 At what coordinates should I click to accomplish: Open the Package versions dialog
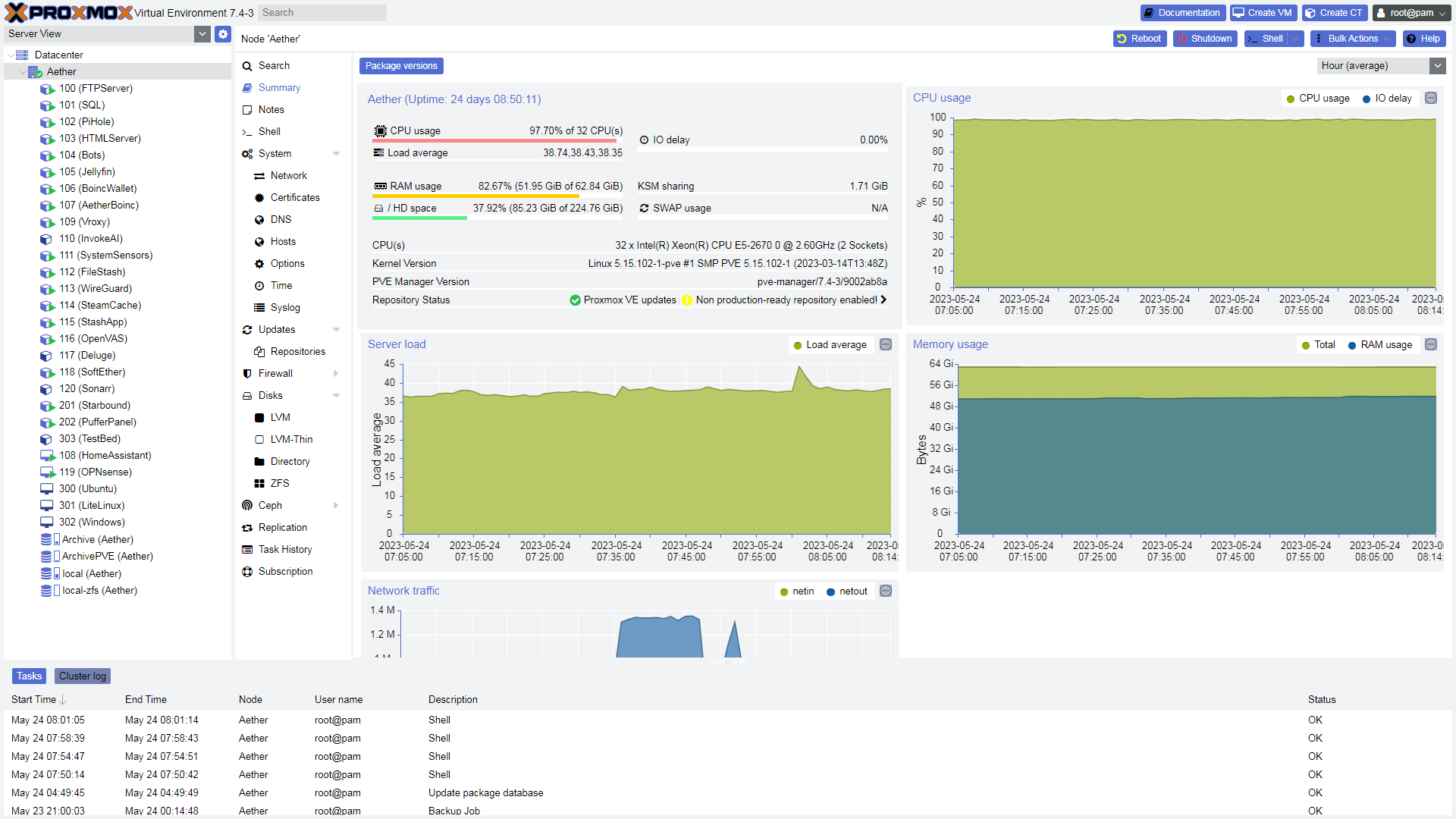coord(401,66)
